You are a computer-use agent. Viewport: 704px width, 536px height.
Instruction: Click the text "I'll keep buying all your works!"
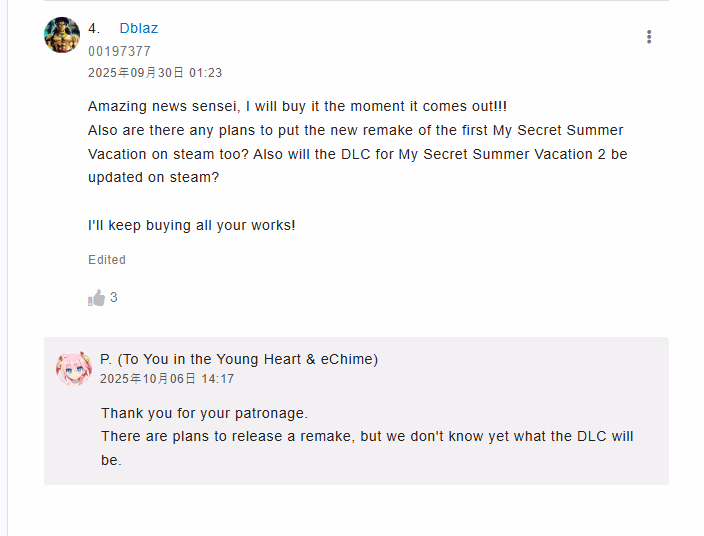(x=192, y=225)
